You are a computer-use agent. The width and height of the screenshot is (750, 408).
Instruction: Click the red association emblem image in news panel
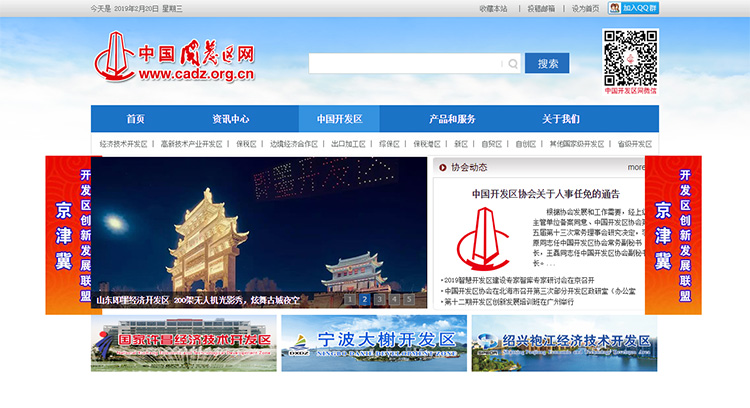click(483, 239)
